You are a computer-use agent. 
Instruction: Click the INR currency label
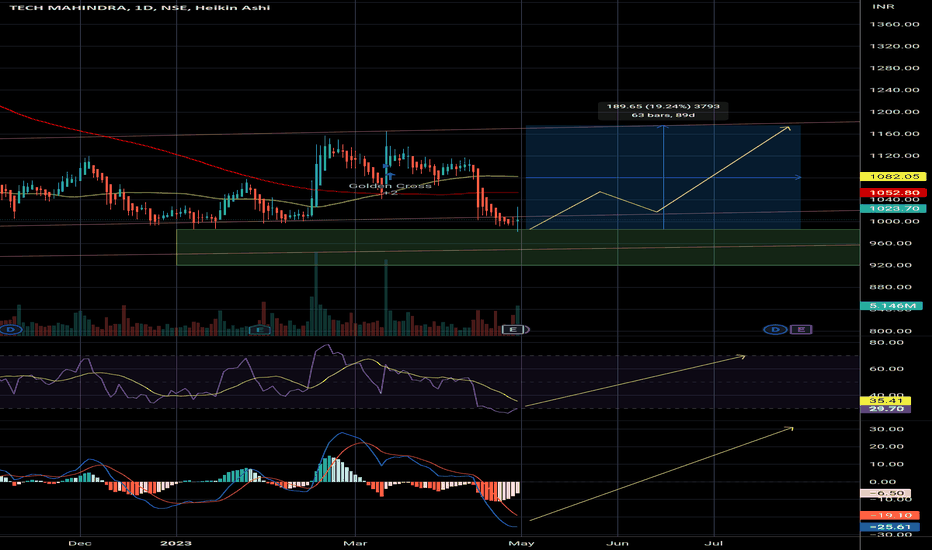coord(883,7)
